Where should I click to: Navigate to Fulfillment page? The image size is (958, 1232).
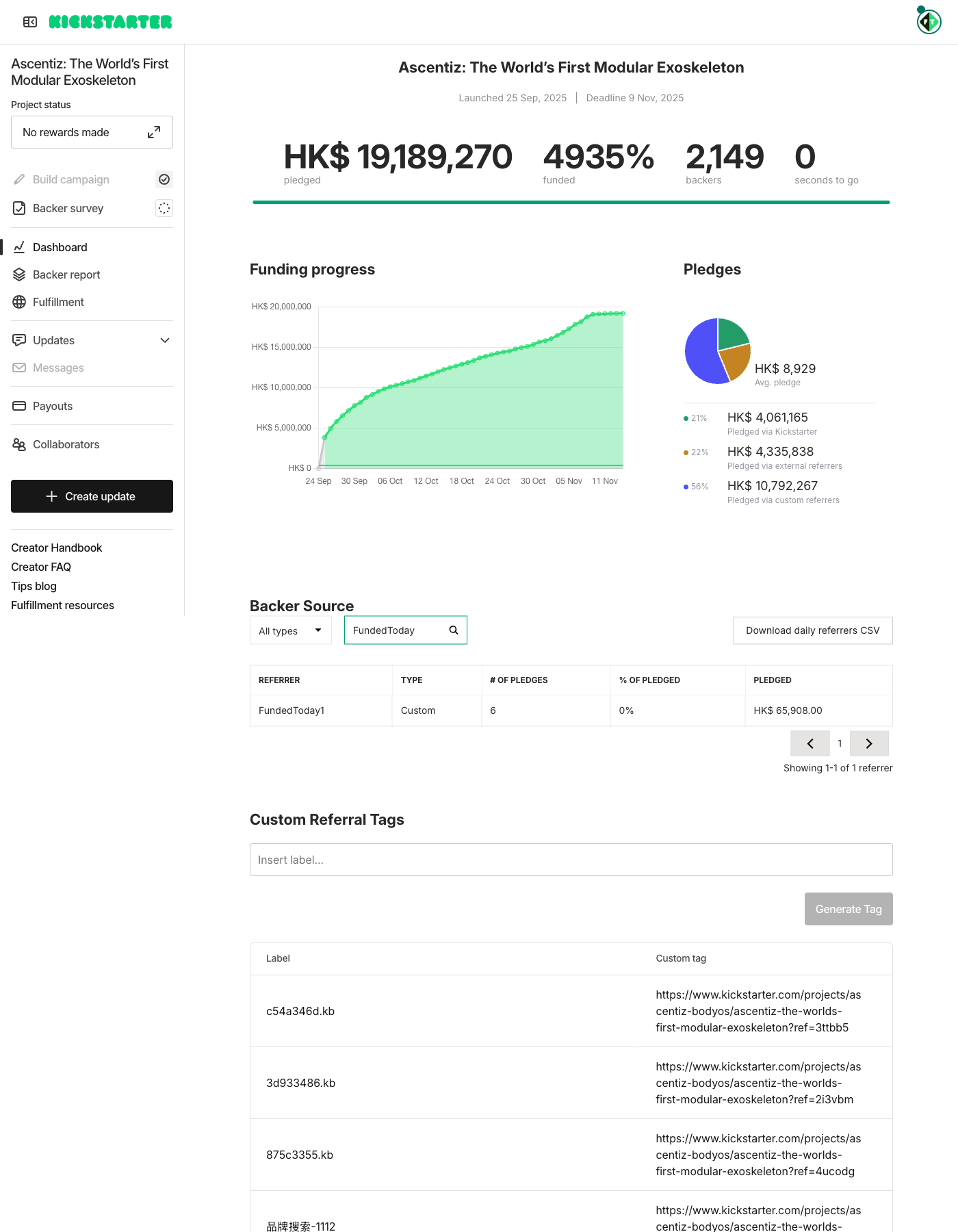[x=58, y=302]
